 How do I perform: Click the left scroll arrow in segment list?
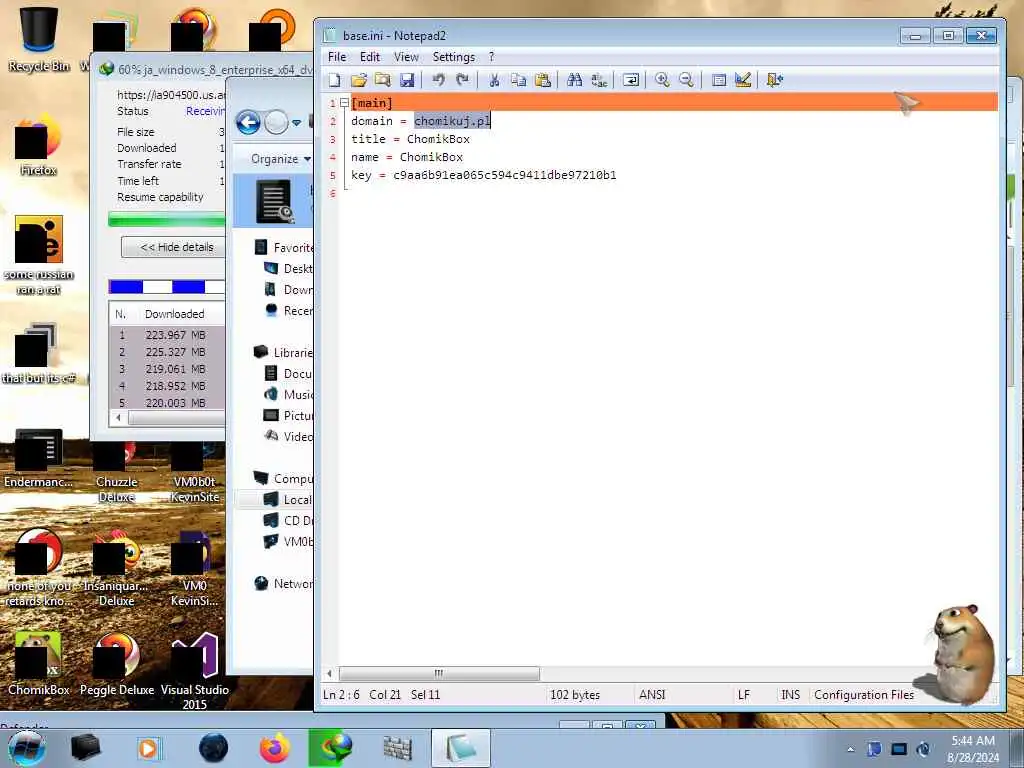pyautogui.click(x=118, y=417)
